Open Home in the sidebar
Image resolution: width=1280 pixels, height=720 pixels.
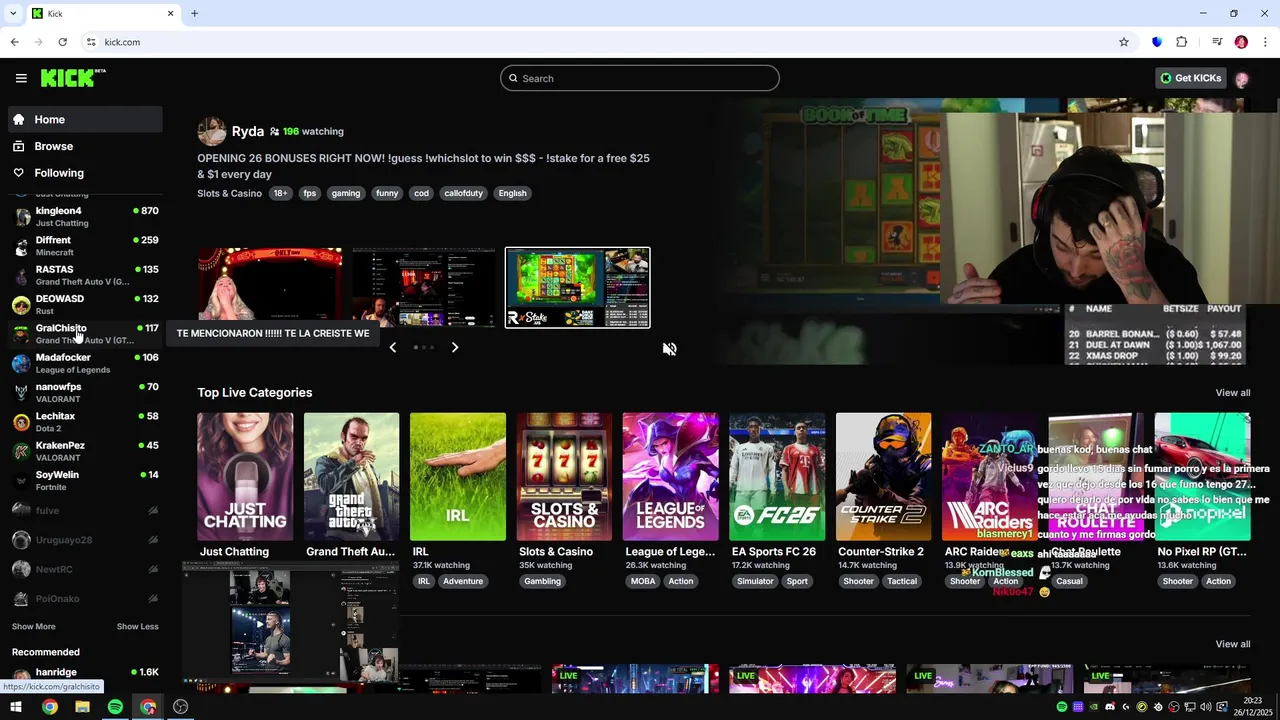coord(85,119)
